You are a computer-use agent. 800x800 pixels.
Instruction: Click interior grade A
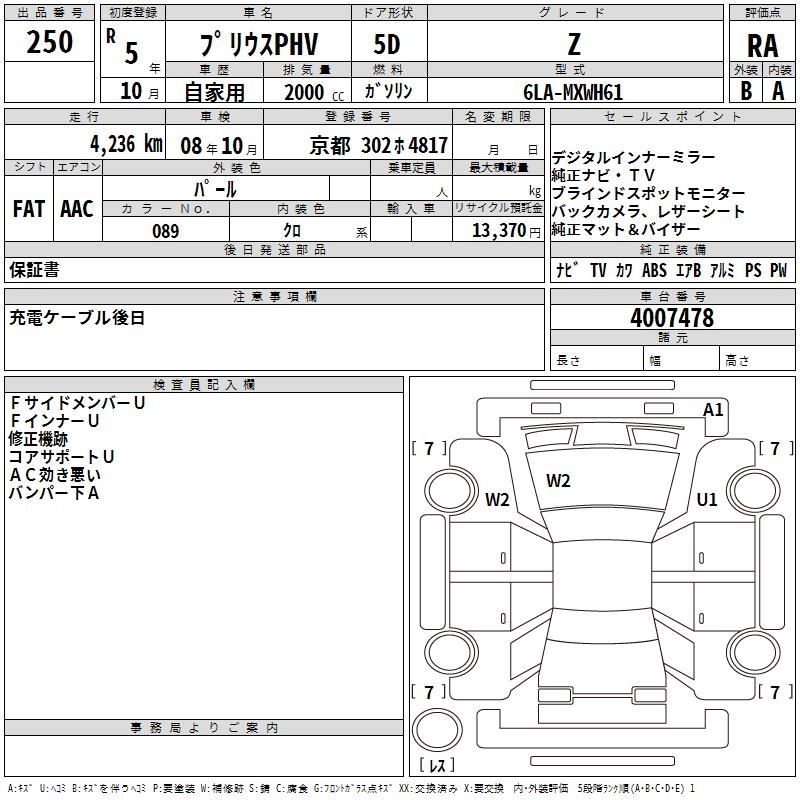(x=778, y=91)
